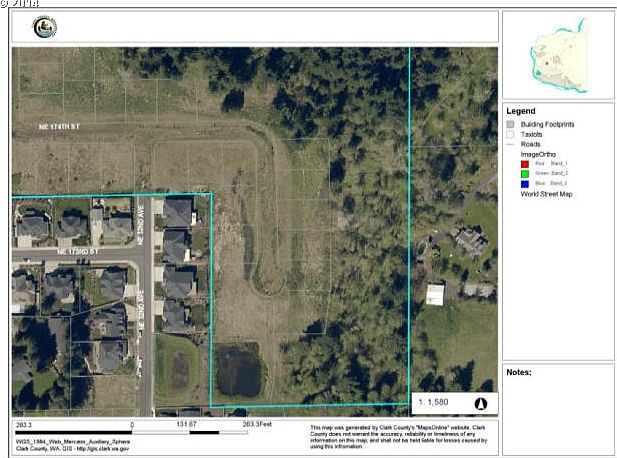Click the NE 174TH ST street label
Viewport: 617px width, 458px height.
pos(59,126)
